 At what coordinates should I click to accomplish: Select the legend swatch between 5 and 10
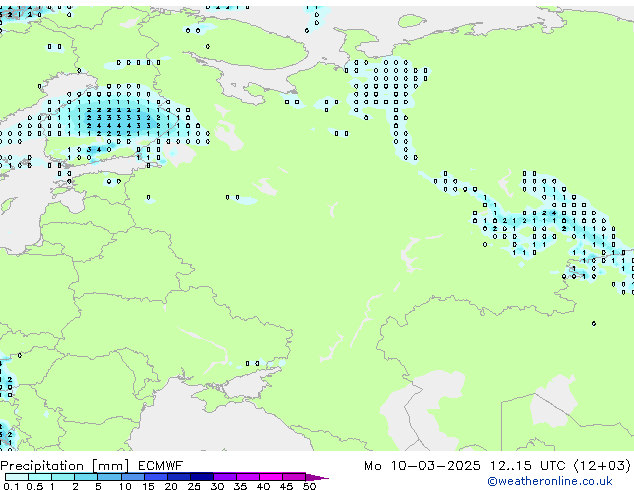click(111, 477)
